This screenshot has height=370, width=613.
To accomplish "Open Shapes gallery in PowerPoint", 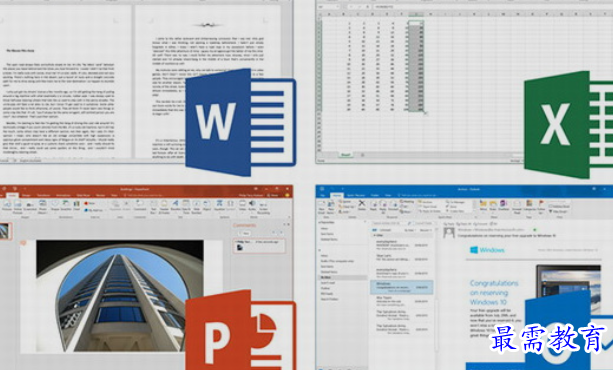I will pos(55,206).
